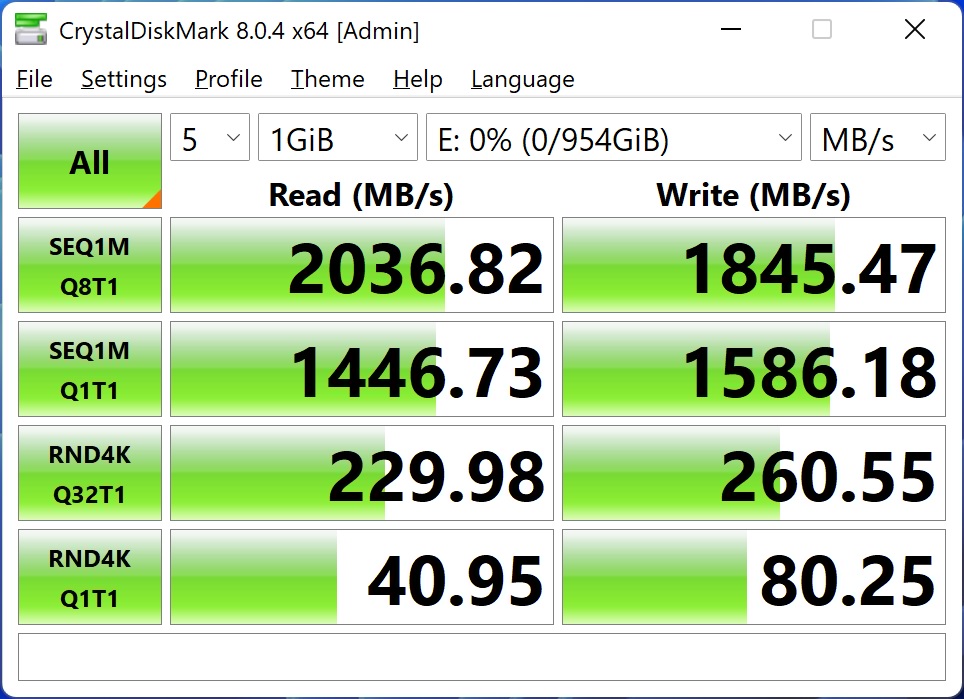Run all benchmarks with the All button
The image size is (964, 699).
[x=90, y=161]
